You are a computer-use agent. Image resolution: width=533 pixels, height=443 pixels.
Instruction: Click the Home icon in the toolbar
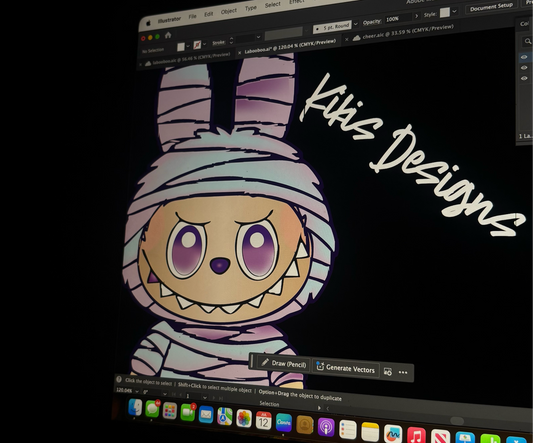click(x=168, y=35)
